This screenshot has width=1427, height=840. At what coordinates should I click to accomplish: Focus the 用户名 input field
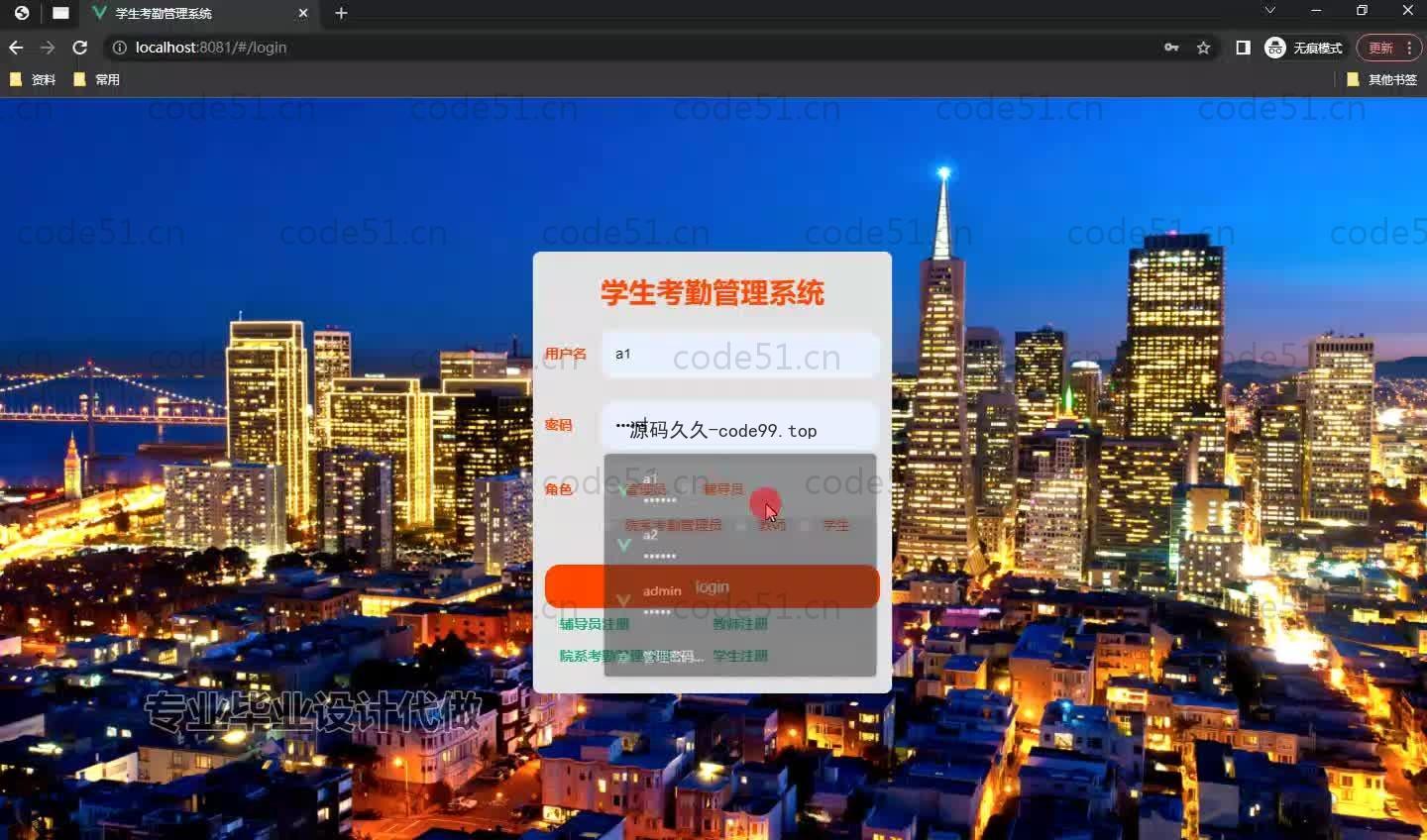(x=740, y=354)
